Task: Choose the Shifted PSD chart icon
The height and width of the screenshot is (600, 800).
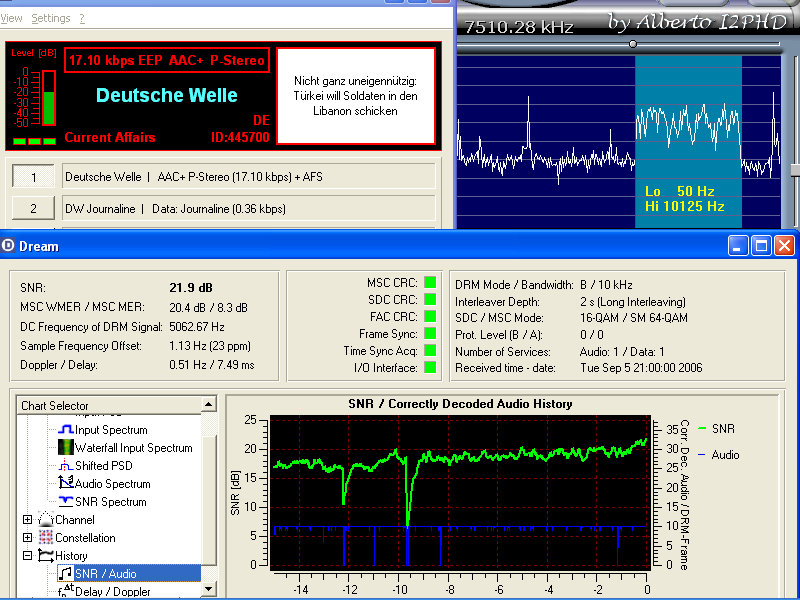Action: tap(66, 465)
